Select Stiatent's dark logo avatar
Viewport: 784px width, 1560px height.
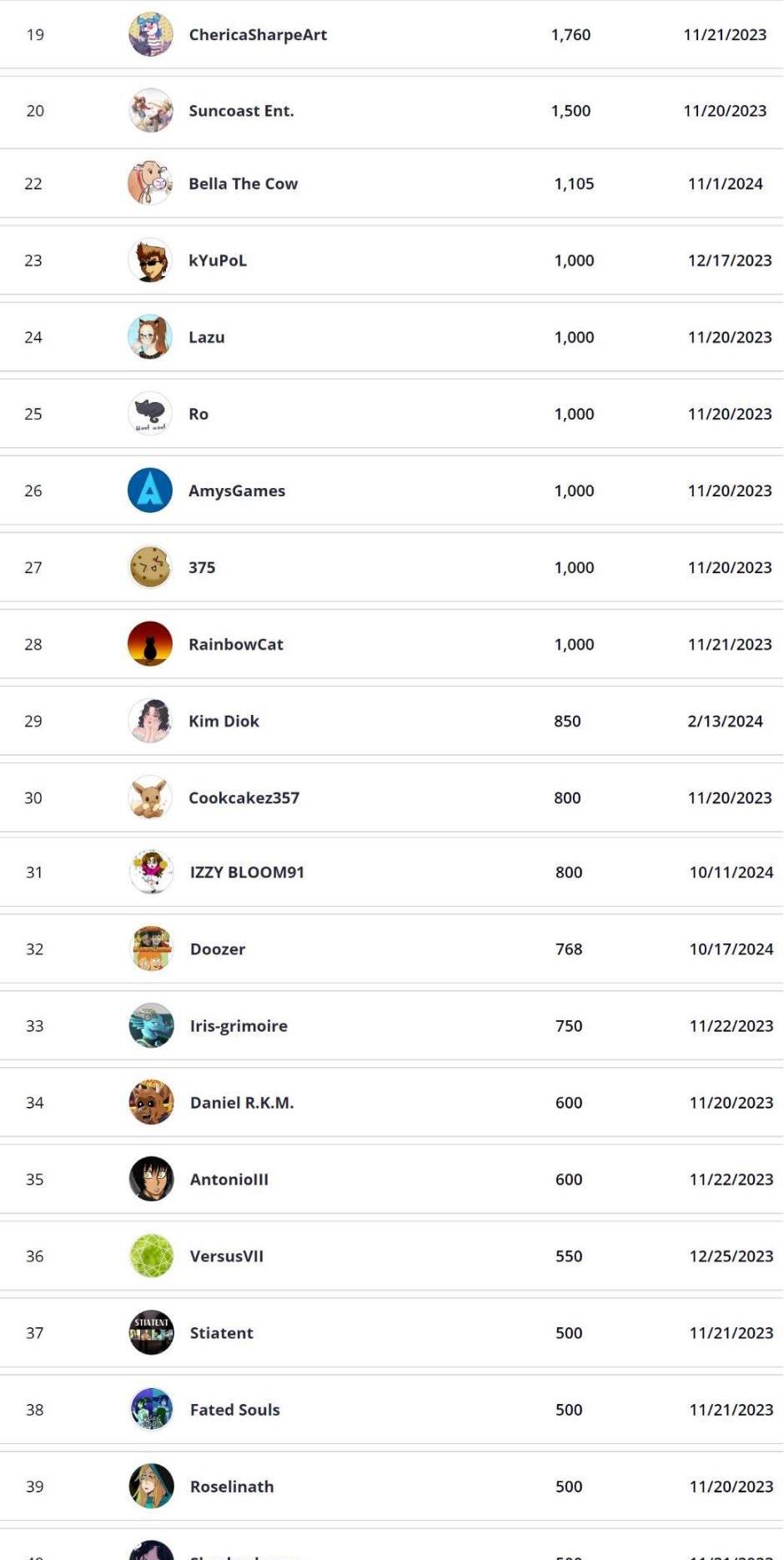[152, 1333]
